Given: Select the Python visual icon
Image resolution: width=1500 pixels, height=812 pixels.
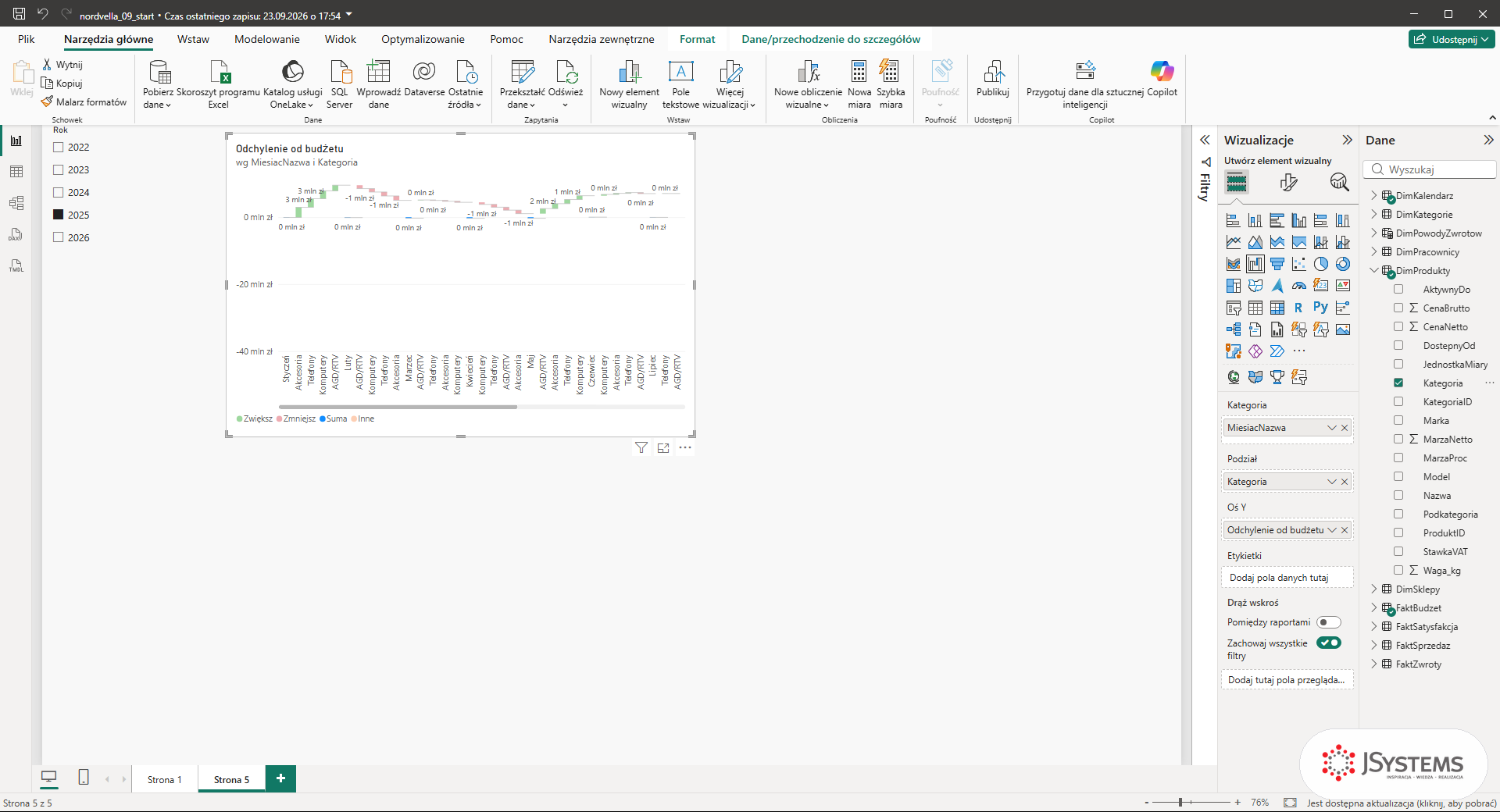Looking at the screenshot, I should [x=1320, y=308].
